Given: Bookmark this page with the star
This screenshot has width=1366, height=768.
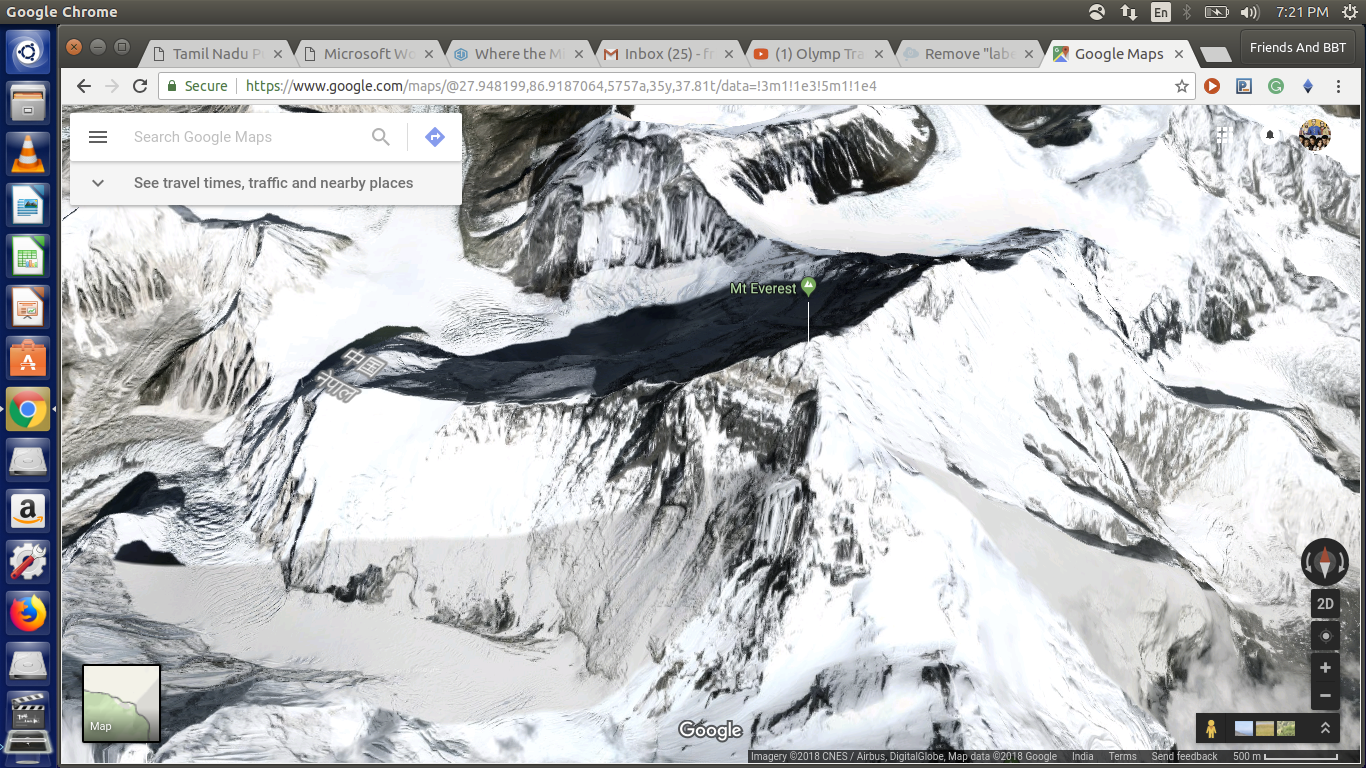Looking at the screenshot, I should (1182, 86).
